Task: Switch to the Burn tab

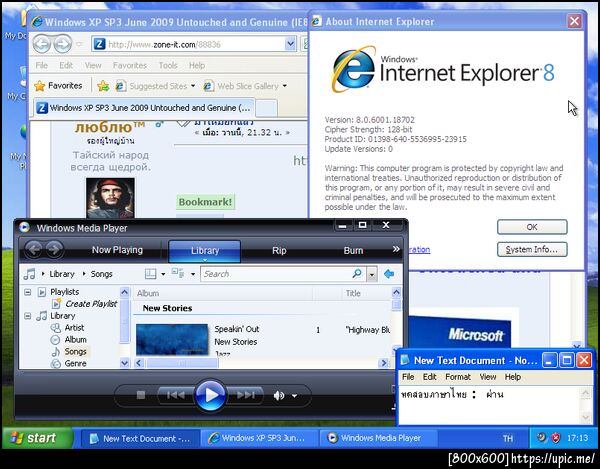Action: pyautogui.click(x=353, y=251)
